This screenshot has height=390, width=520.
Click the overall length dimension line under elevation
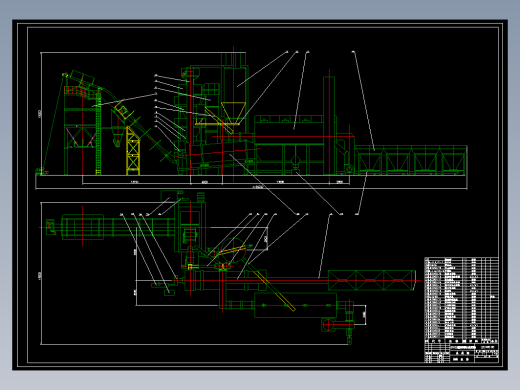[251, 188]
